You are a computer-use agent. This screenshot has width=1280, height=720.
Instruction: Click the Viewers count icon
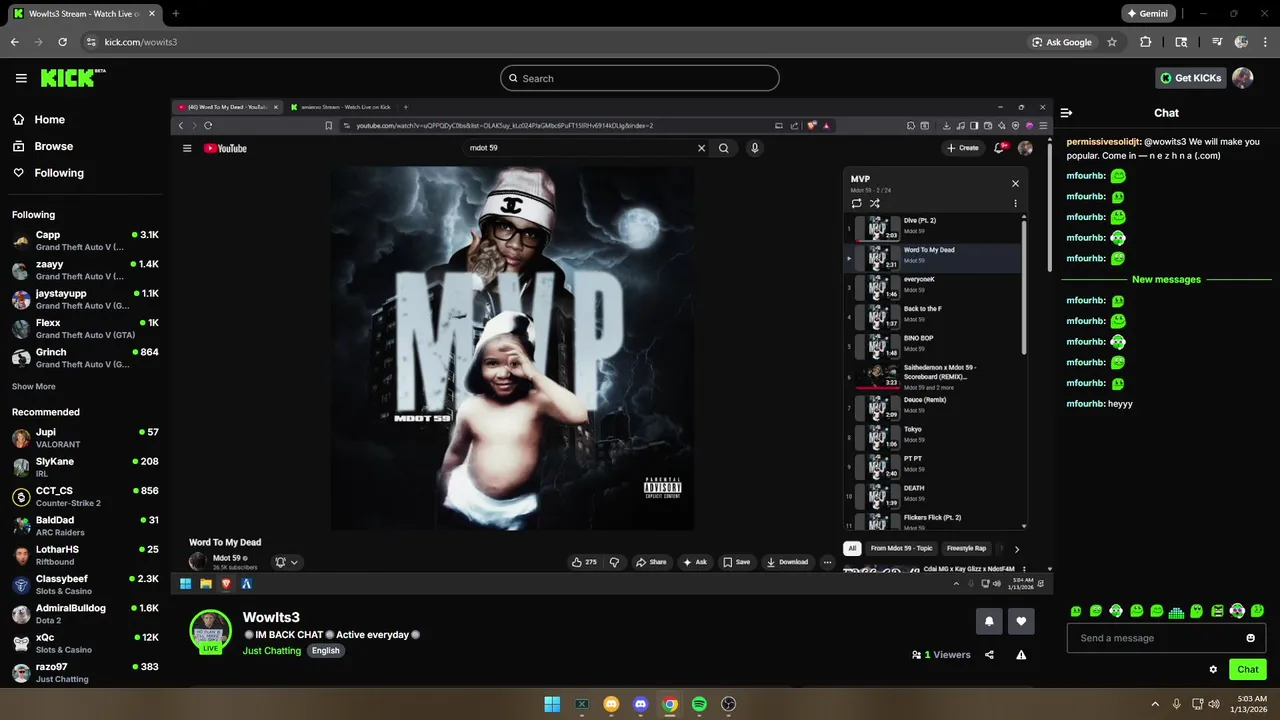click(917, 655)
